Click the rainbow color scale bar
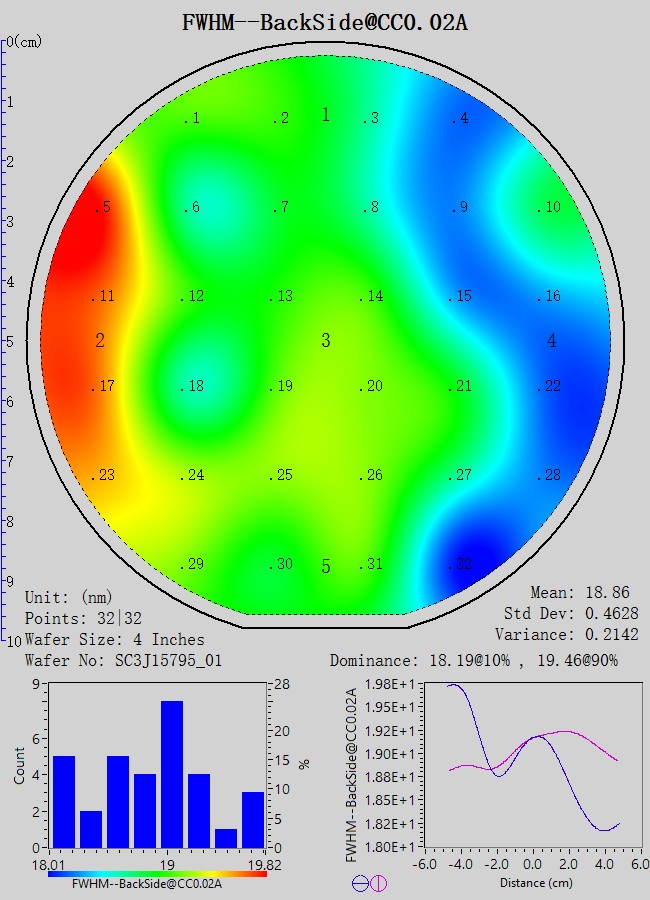 pyautogui.click(x=157, y=873)
